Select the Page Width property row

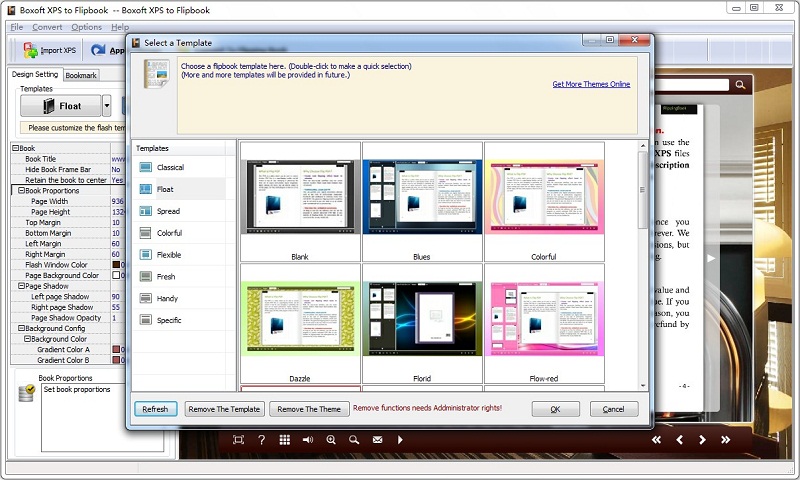[68, 201]
